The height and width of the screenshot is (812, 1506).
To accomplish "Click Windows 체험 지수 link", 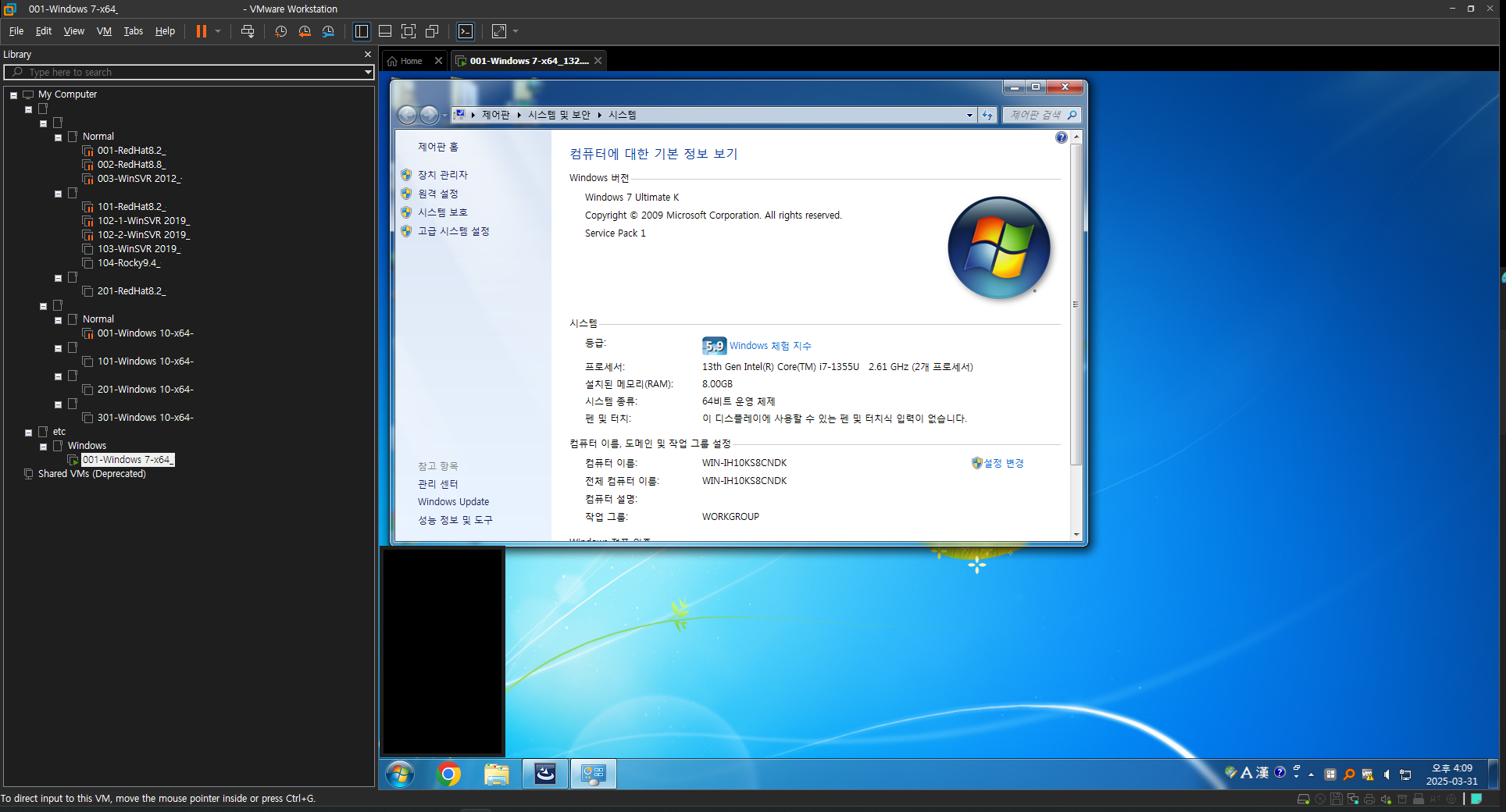I will (x=770, y=346).
